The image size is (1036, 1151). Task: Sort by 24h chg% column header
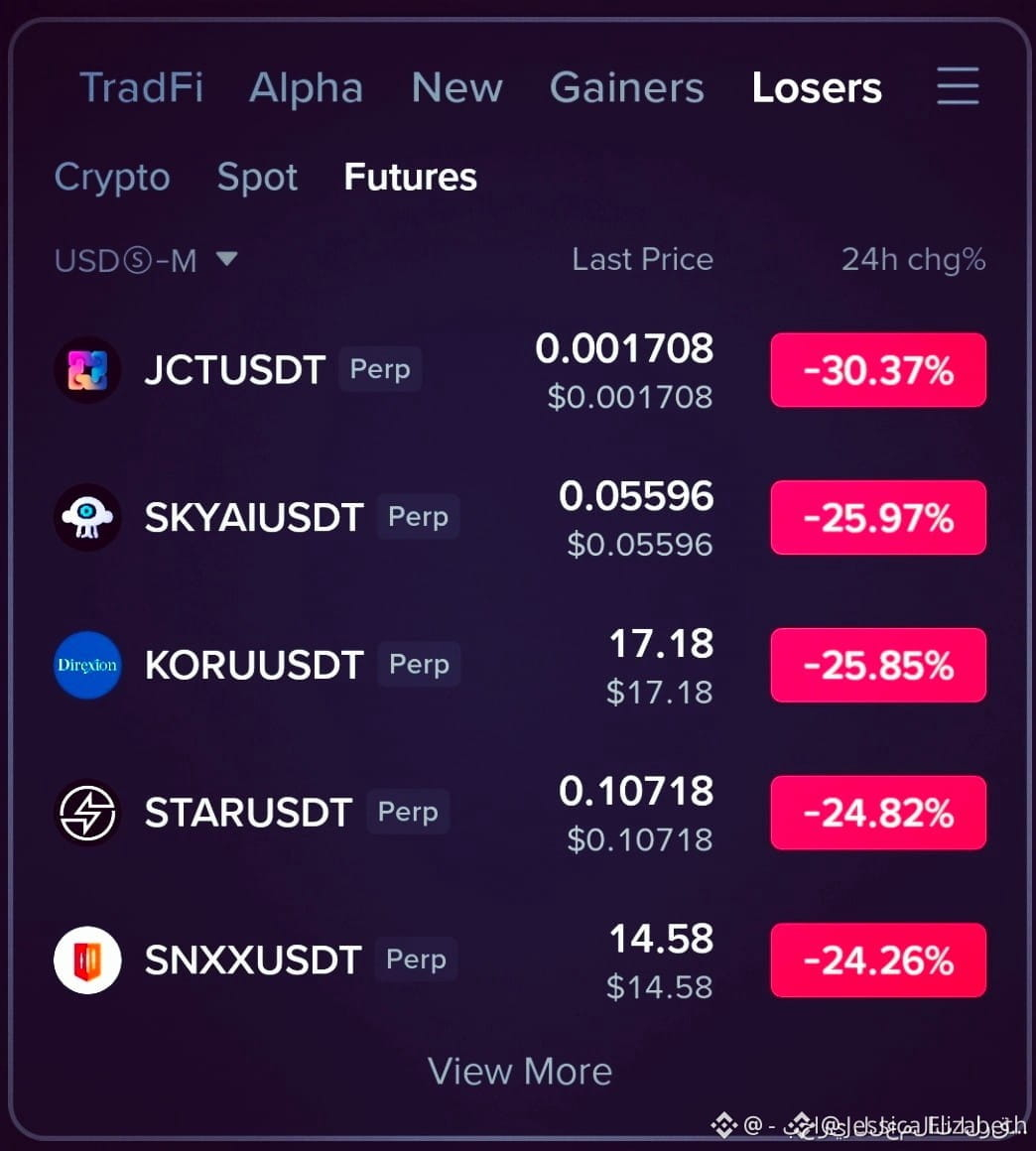pos(913,259)
